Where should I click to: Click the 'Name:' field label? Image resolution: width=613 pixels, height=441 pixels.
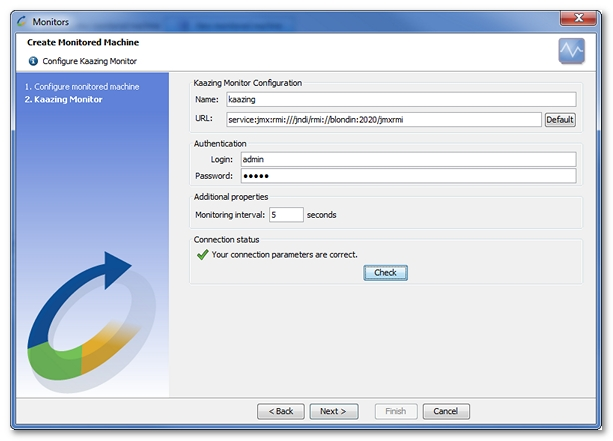coord(207,100)
